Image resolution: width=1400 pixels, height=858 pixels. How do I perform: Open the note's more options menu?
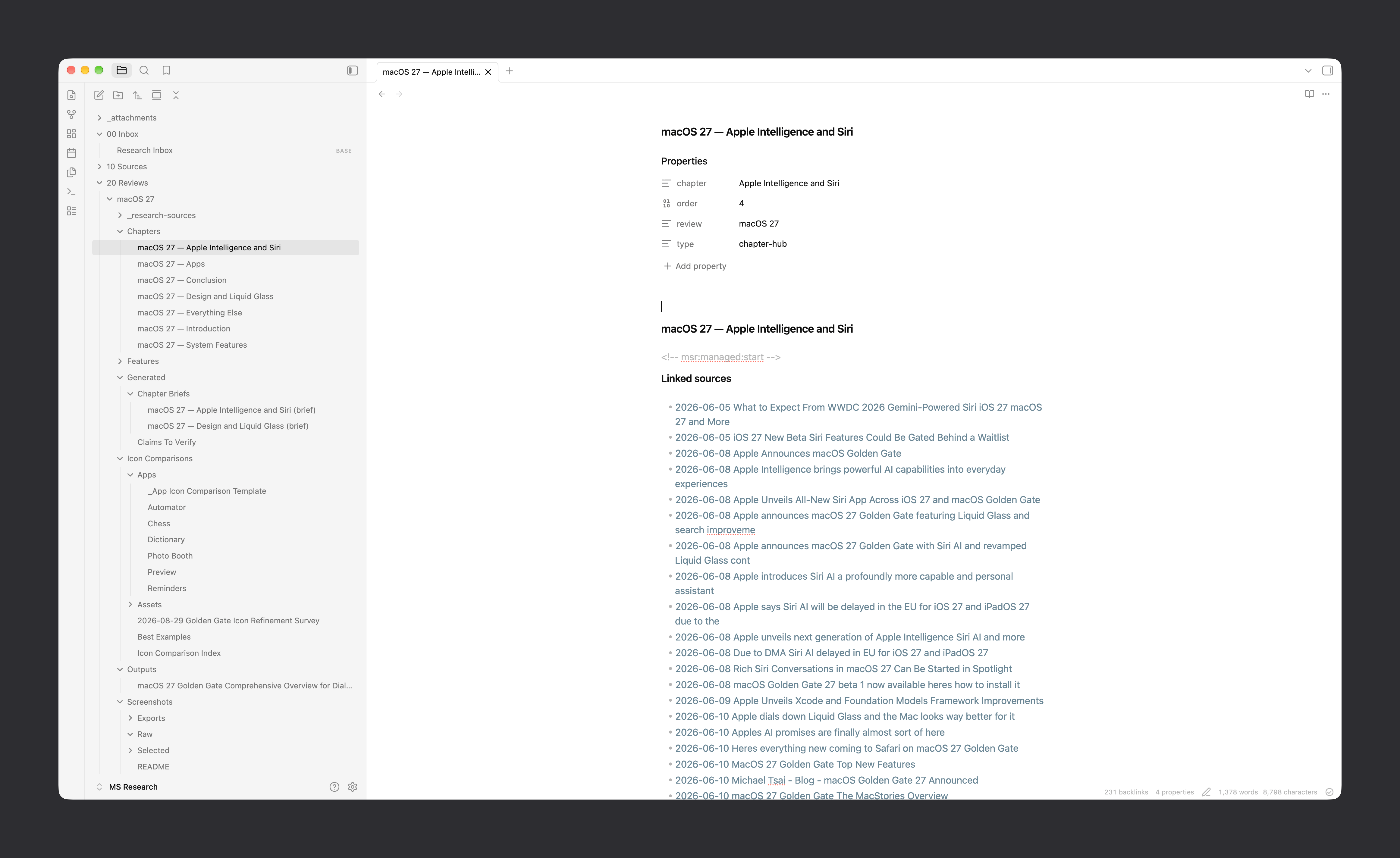tap(1326, 94)
